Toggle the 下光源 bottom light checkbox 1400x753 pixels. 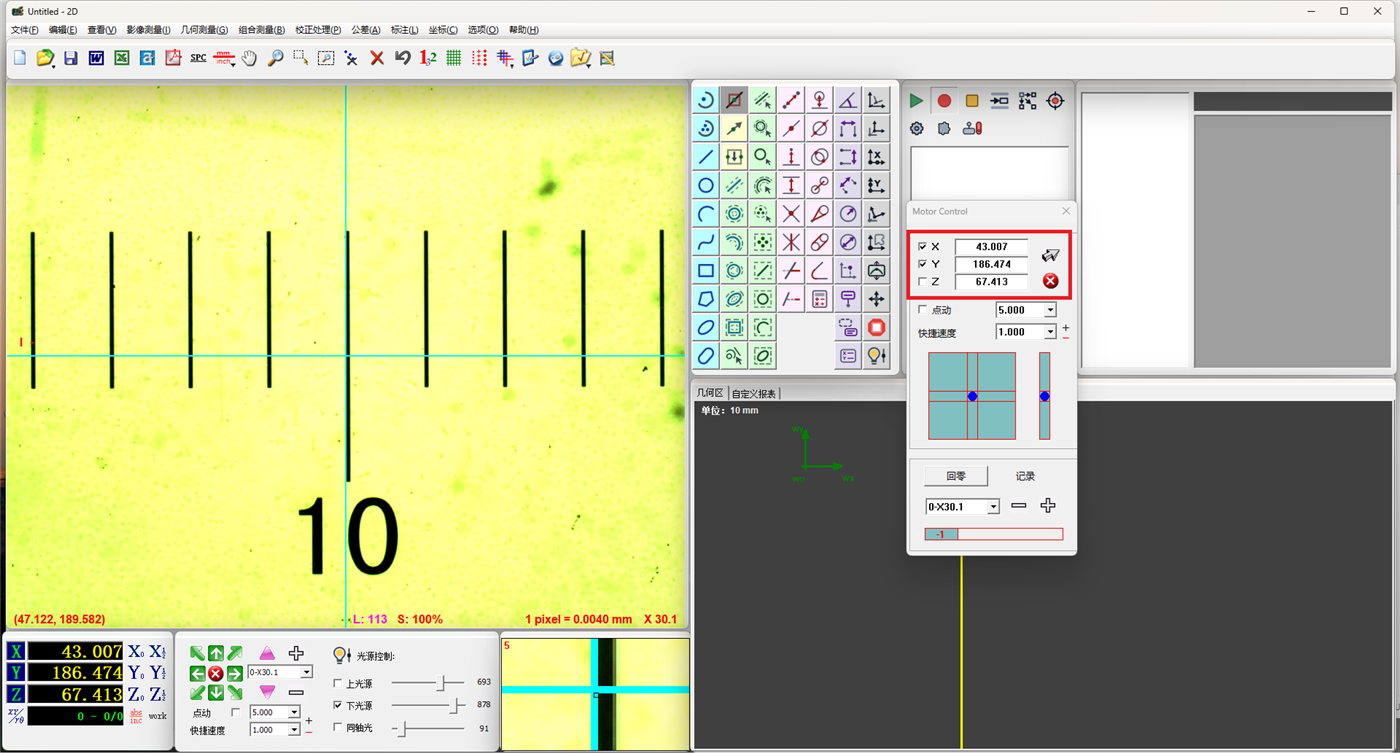(337, 706)
